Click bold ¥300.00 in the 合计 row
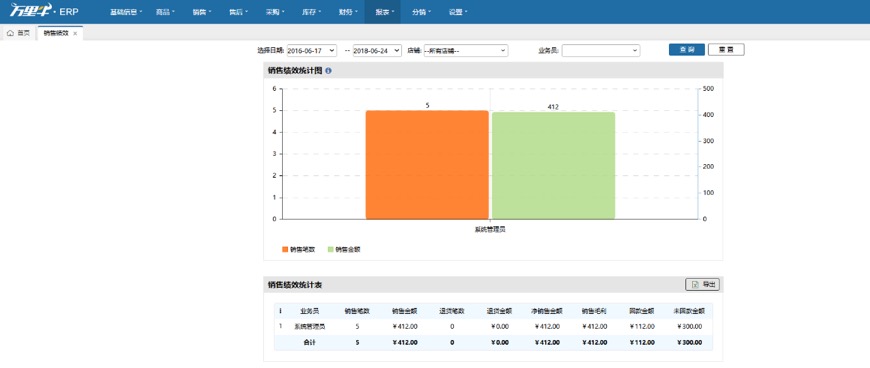Viewport: 870px width, 368px height. click(689, 342)
